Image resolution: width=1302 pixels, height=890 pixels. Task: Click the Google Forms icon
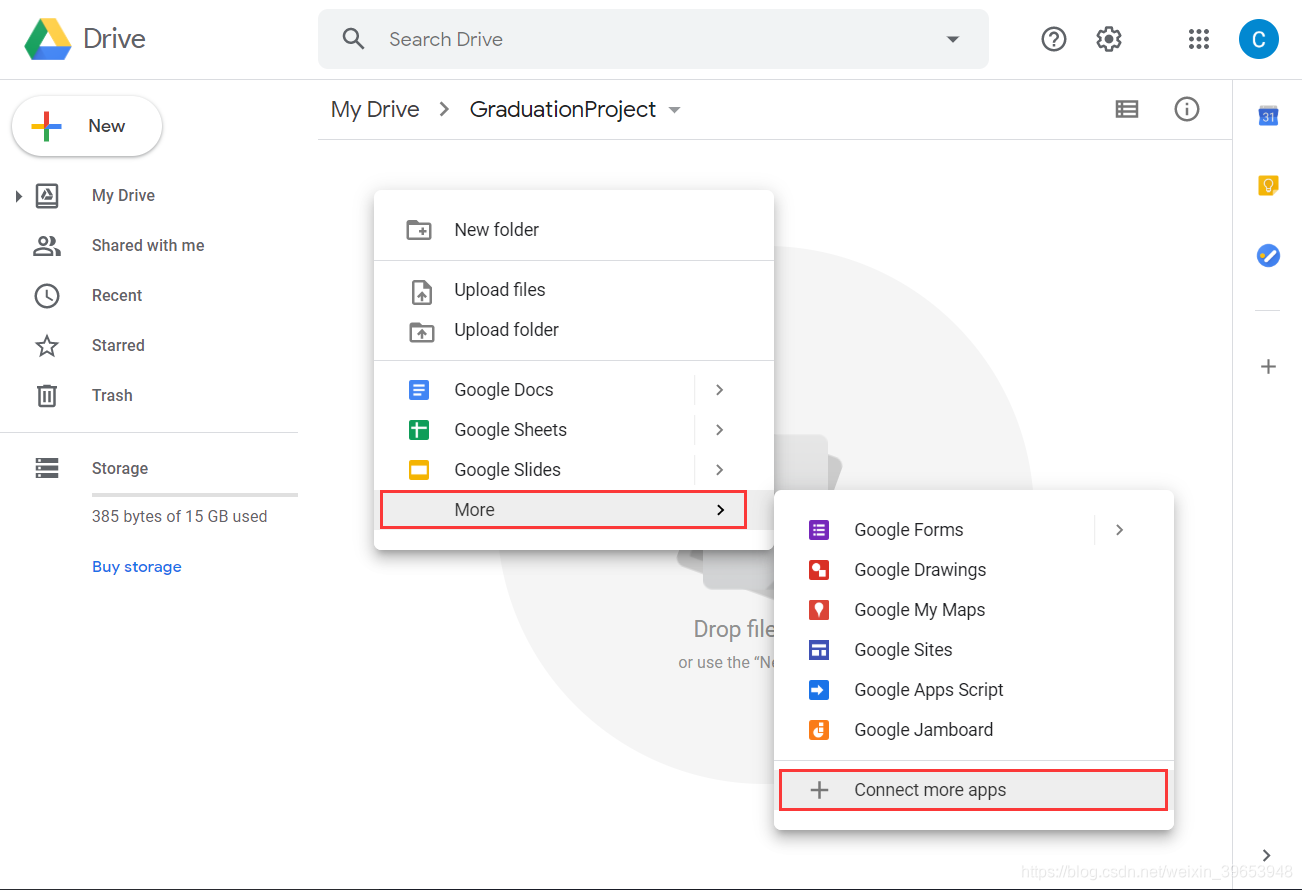pyautogui.click(x=819, y=530)
